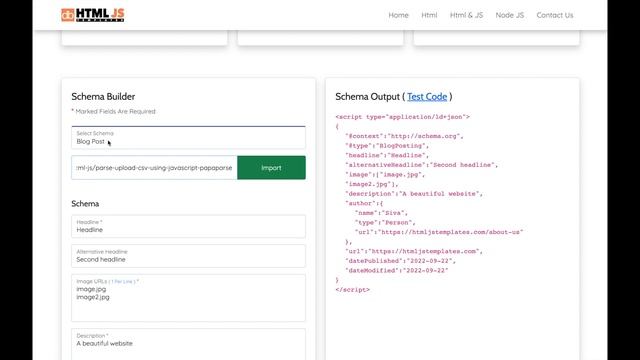Click the author about-us url code line

439,232
